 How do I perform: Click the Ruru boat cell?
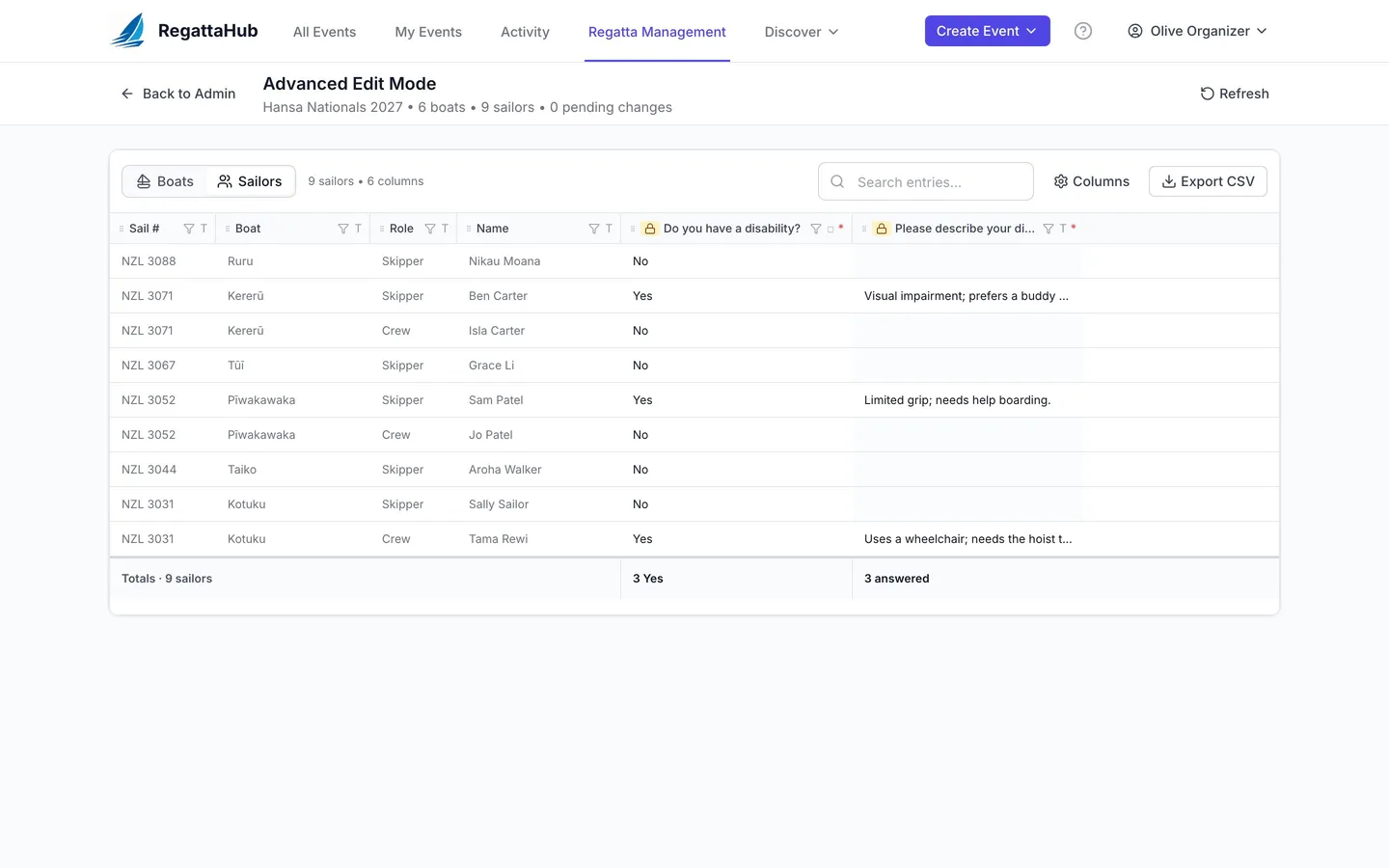click(x=293, y=261)
